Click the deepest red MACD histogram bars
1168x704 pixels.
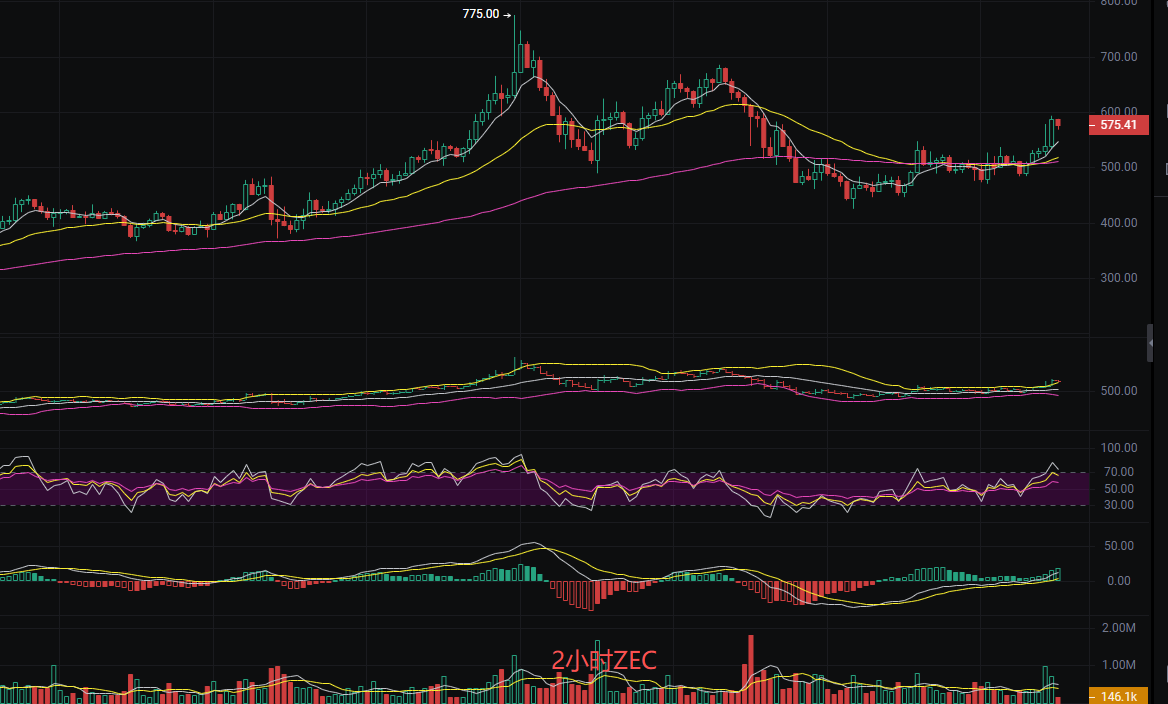coord(592,595)
